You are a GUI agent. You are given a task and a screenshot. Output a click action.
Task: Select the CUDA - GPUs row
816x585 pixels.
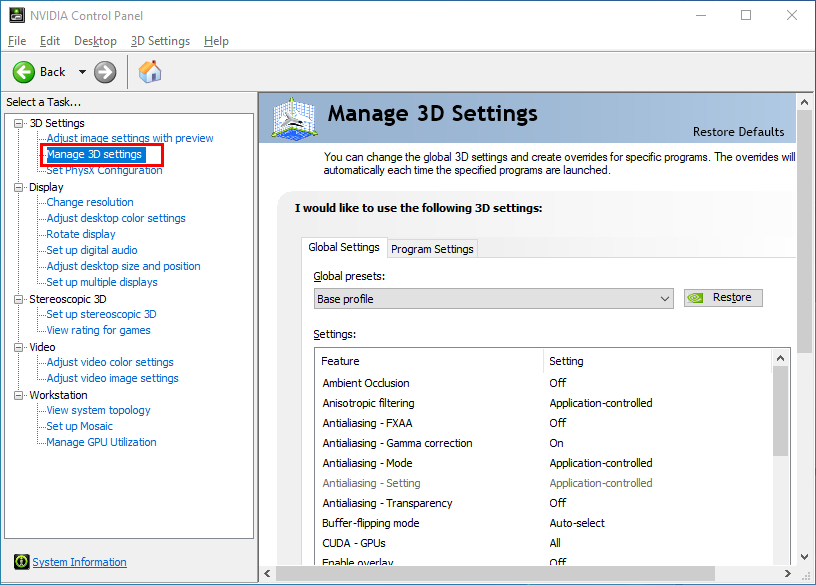tap(543, 543)
